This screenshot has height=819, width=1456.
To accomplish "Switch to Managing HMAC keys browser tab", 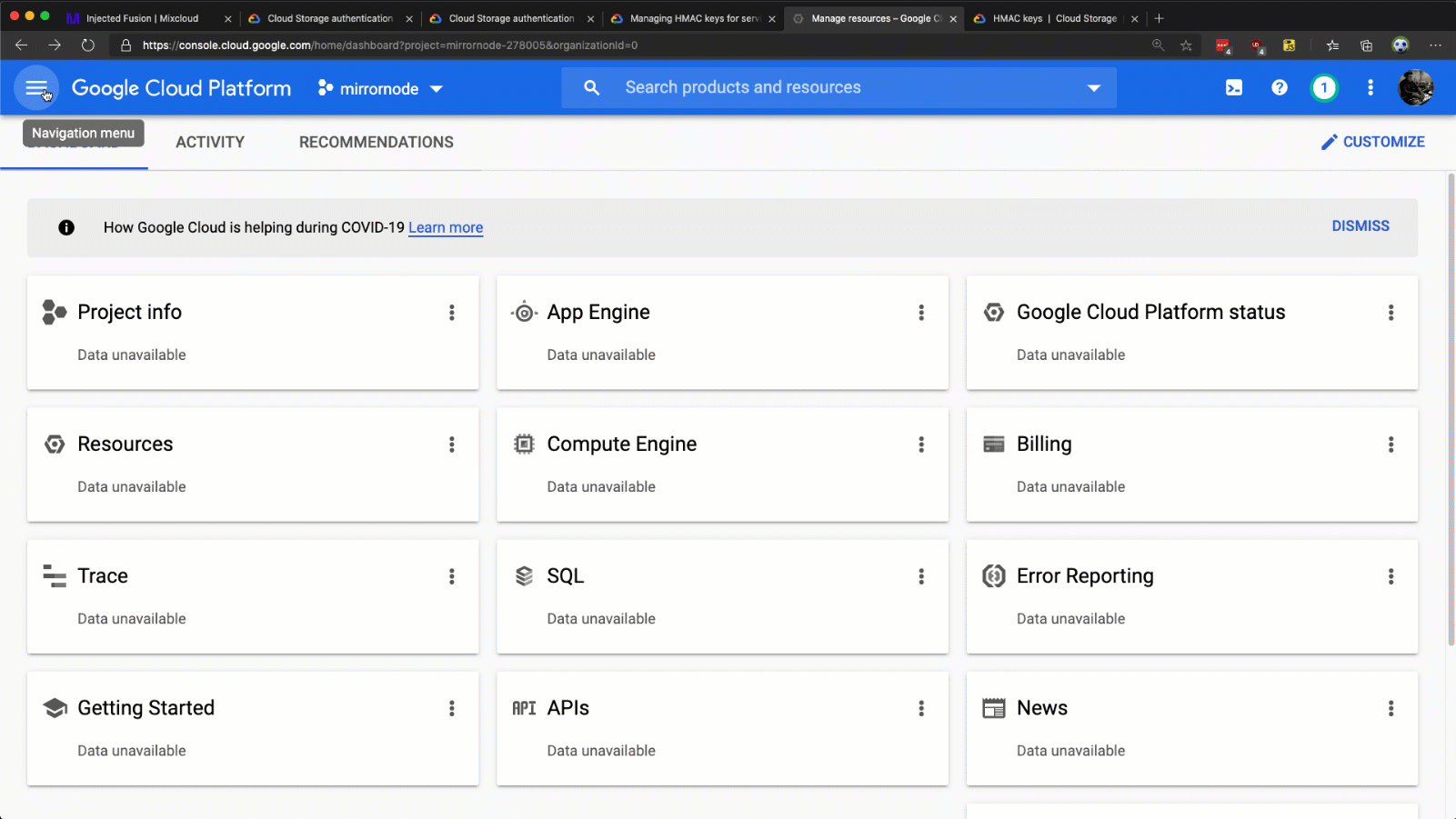I will pos(694,18).
